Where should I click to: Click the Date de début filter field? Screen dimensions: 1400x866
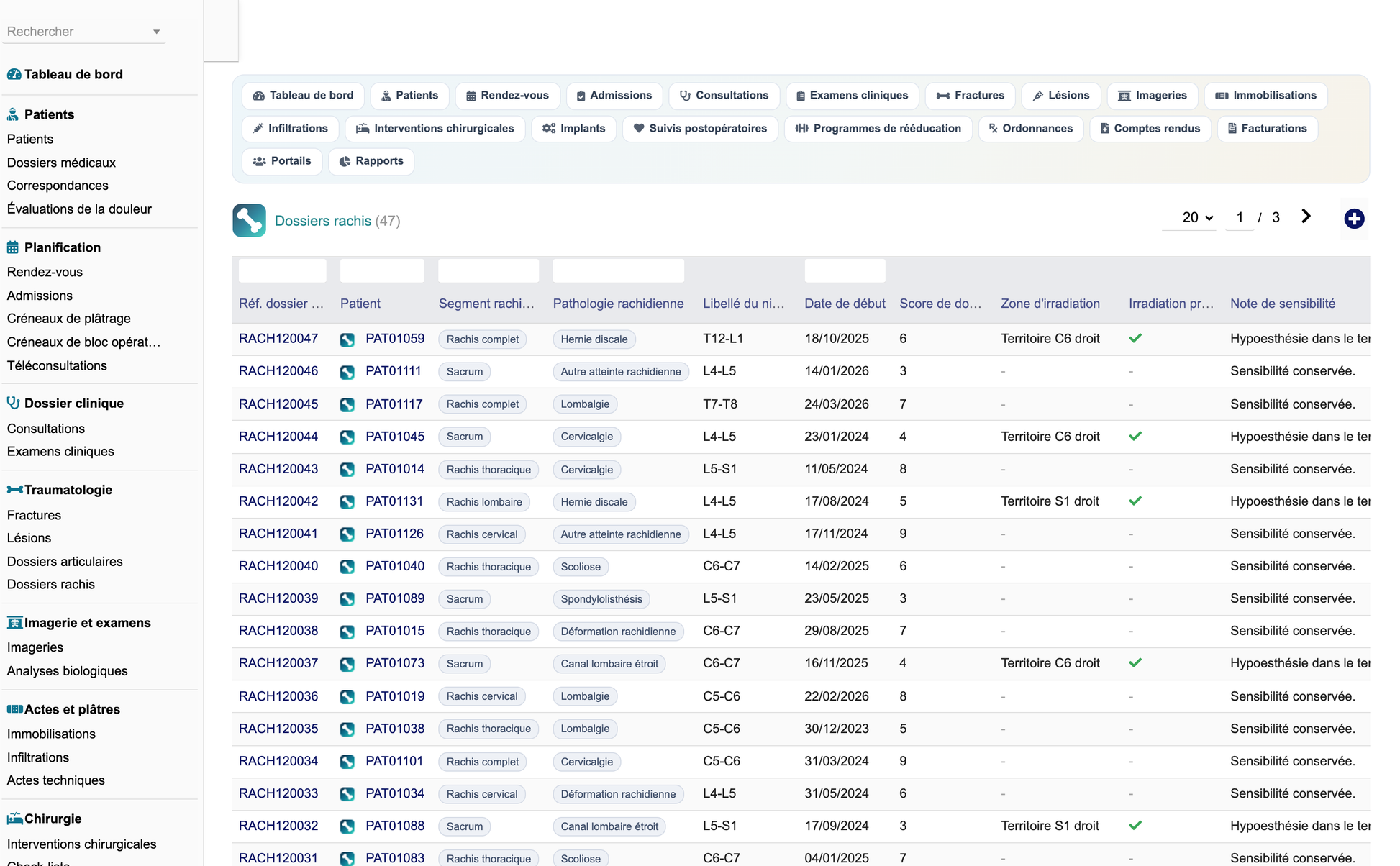coord(845,270)
